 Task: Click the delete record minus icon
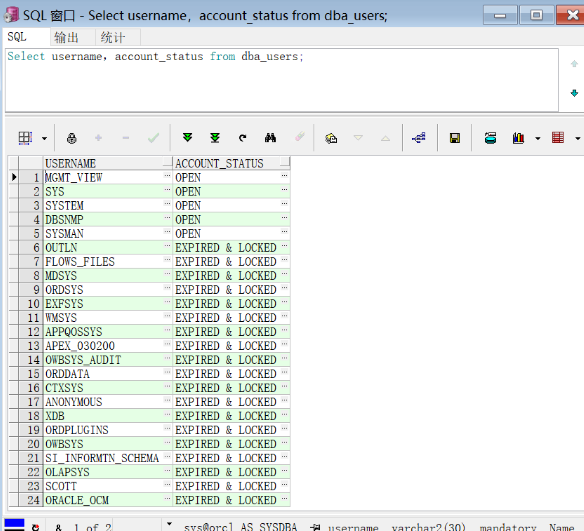126,138
